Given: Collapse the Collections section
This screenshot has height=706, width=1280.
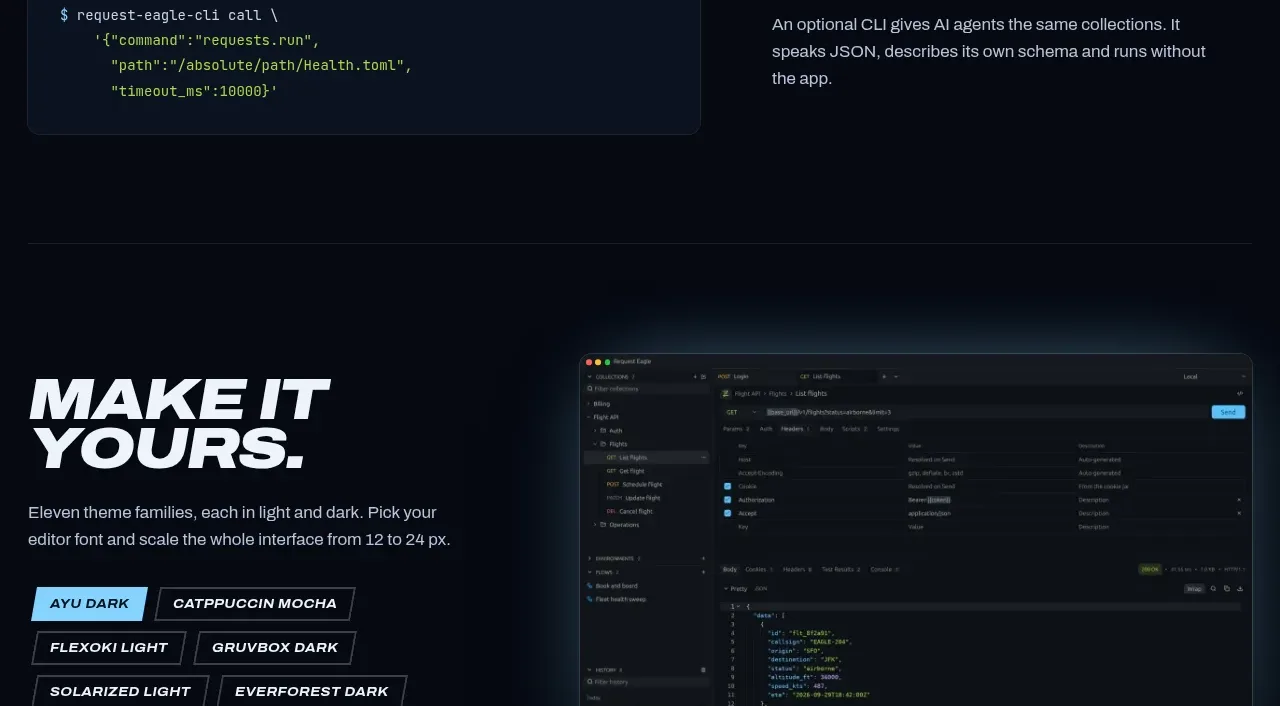Looking at the screenshot, I should (590, 377).
